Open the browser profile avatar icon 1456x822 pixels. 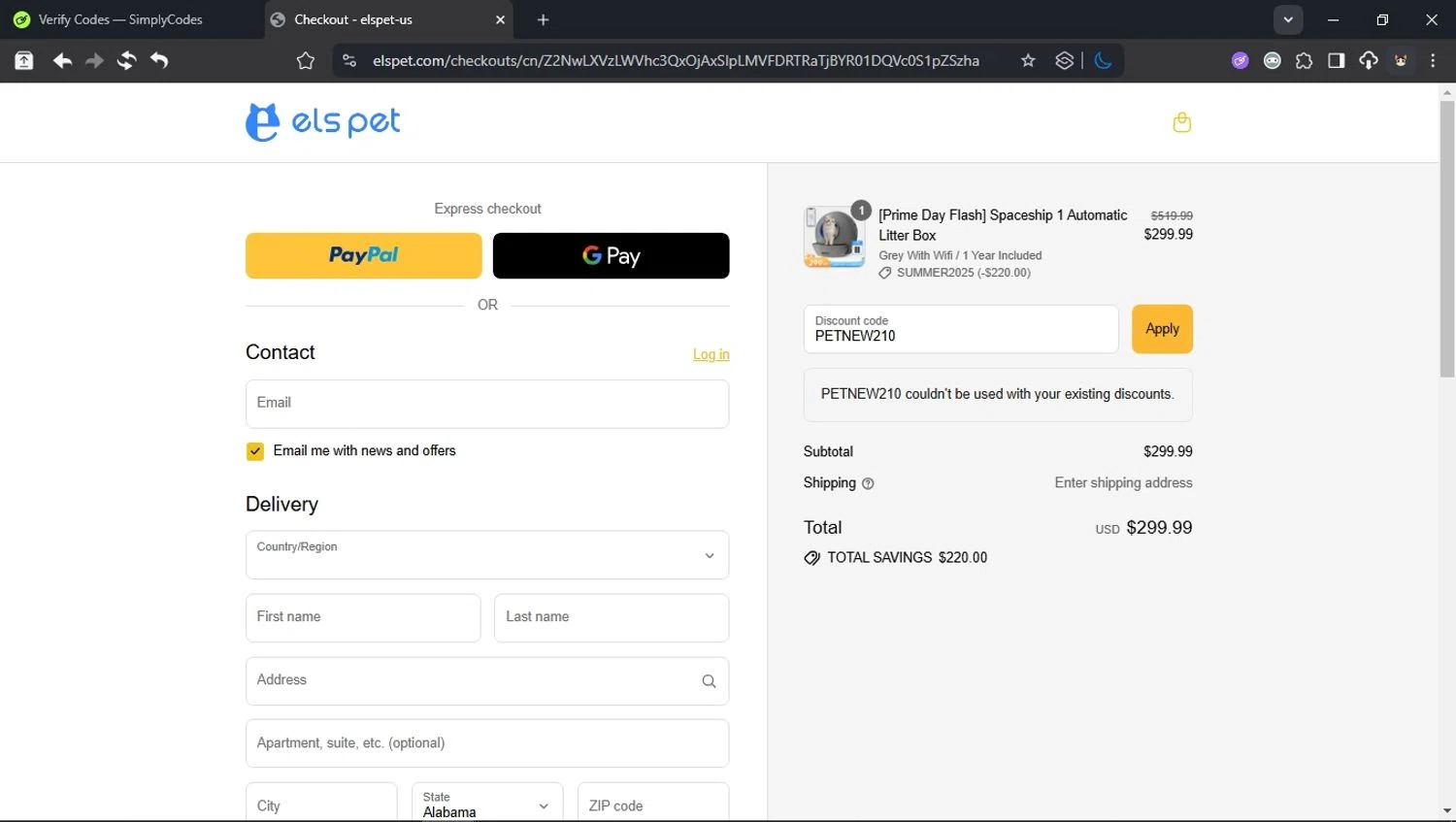click(1401, 61)
